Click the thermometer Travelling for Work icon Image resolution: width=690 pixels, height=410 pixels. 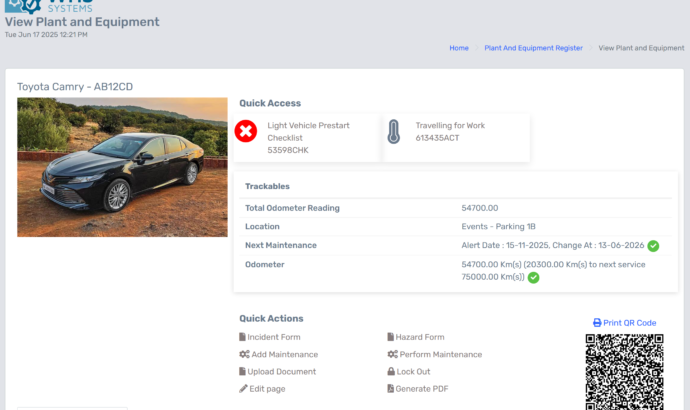[394, 132]
